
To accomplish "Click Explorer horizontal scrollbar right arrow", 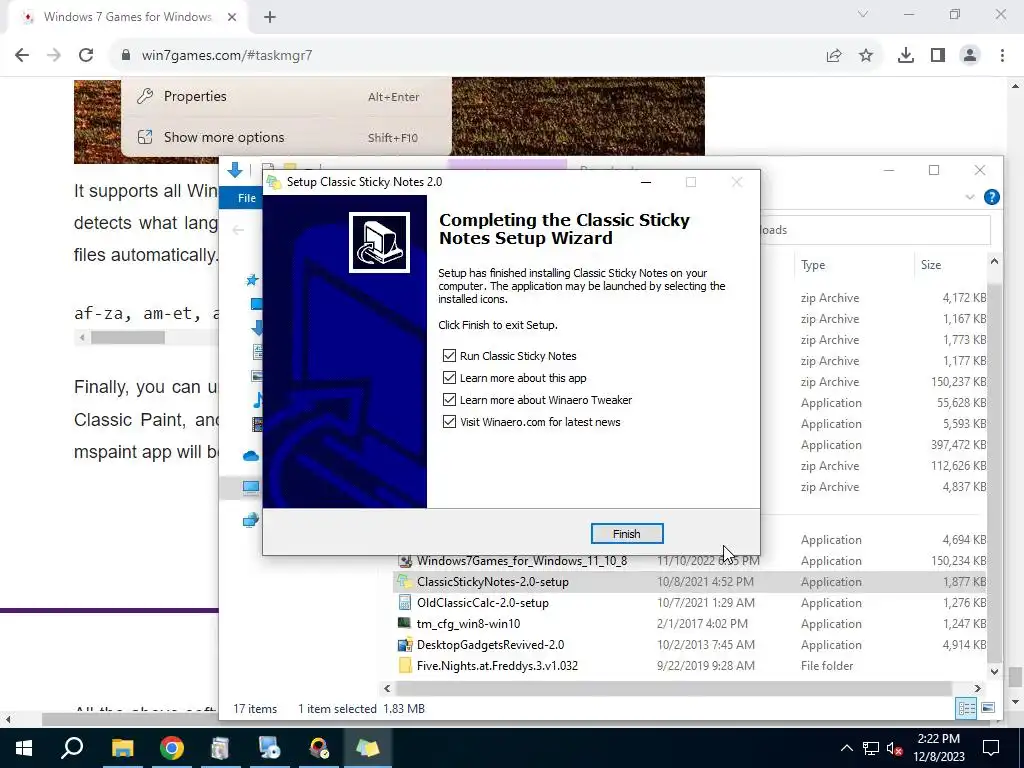I will click(x=978, y=688).
